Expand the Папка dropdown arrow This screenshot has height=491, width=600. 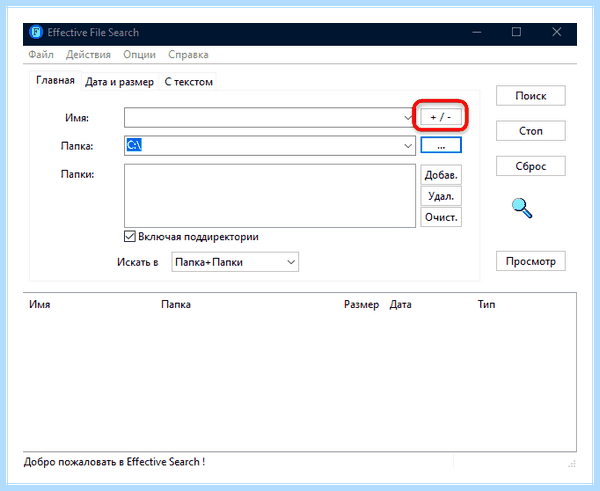tap(408, 146)
